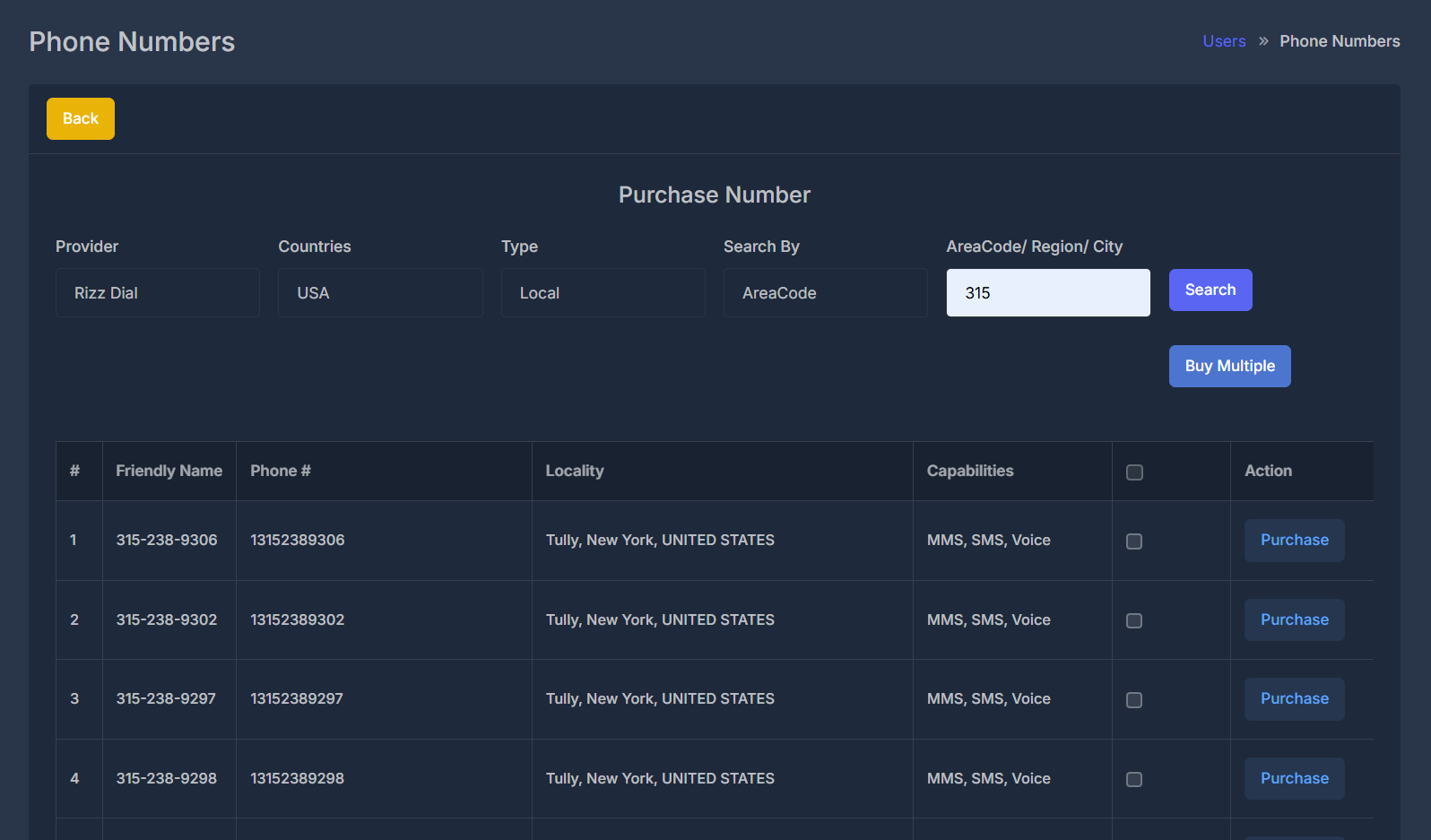Click the Friendly Name column header
Image resolution: width=1431 pixels, height=840 pixels.
169,471
